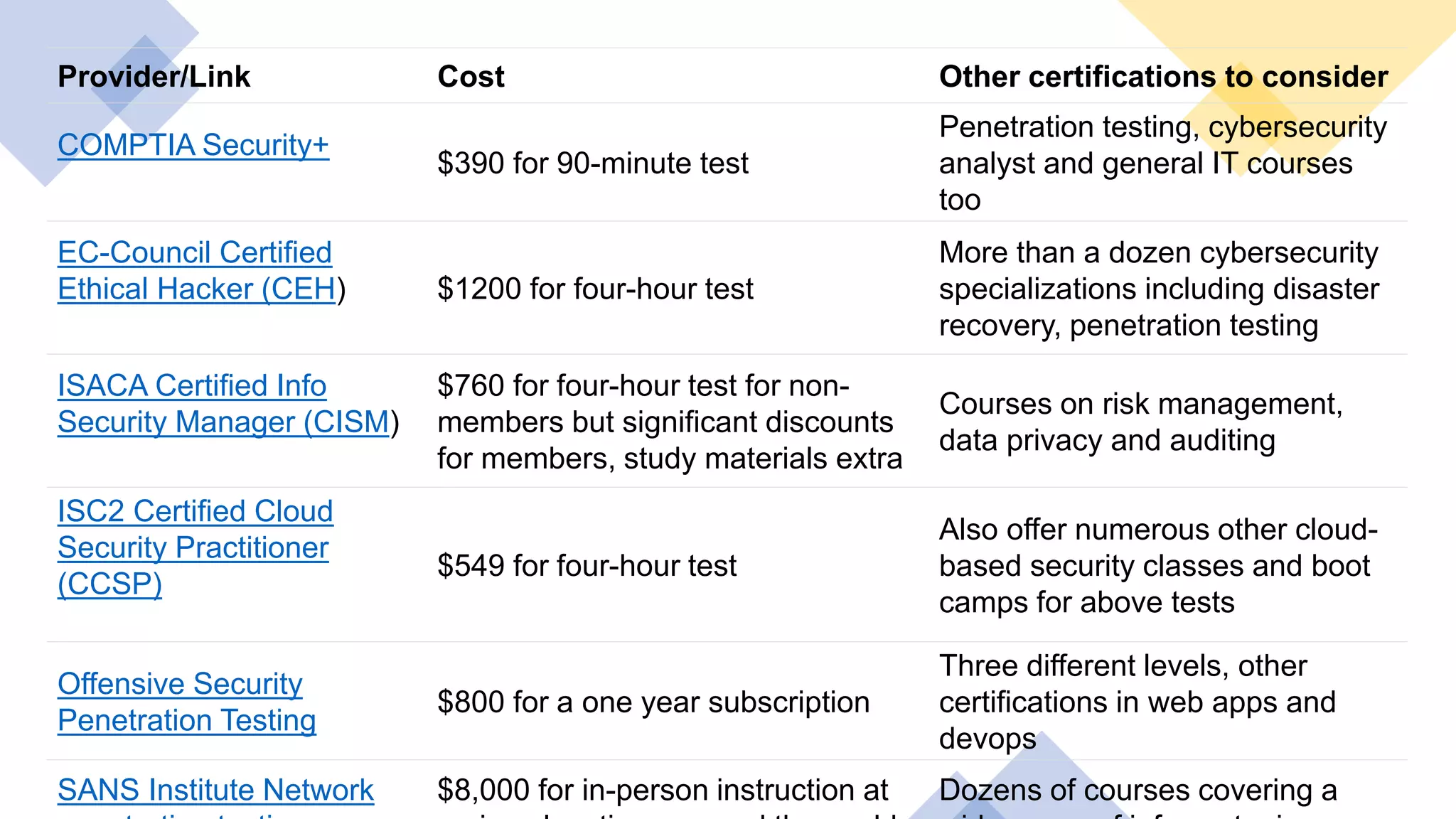The width and height of the screenshot is (1456, 819).
Task: Click the Provider/Link column header
Action: 154,77
